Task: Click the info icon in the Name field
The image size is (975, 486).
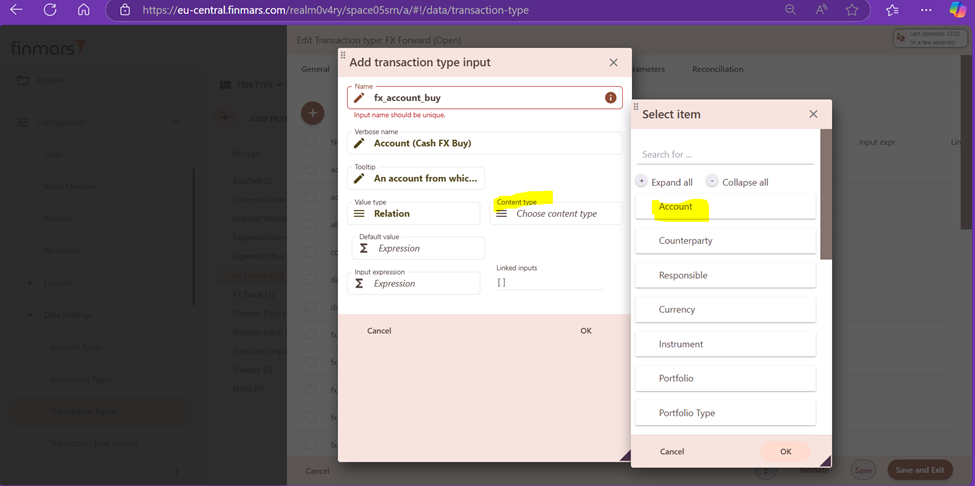Action: [611, 98]
